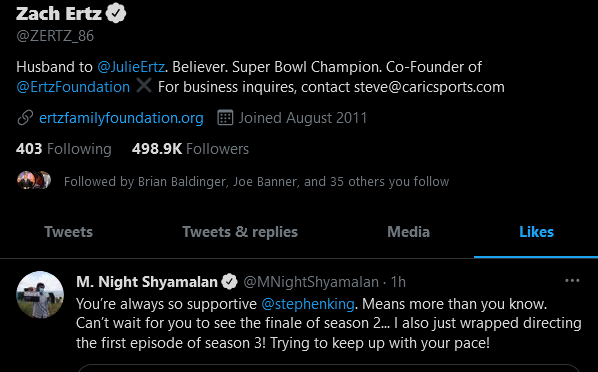Image resolution: width=598 pixels, height=372 pixels.
Task: Open the @JulieErtz mention link
Action: [x=131, y=67]
